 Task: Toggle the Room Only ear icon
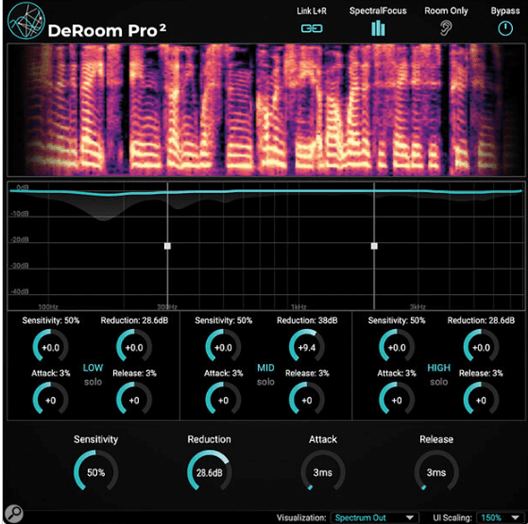pos(446,28)
